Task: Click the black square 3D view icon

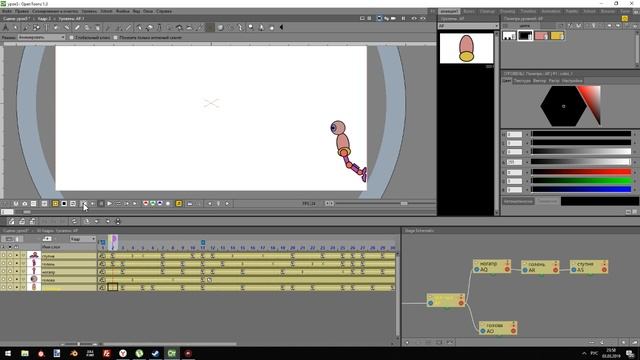Action: click(x=64, y=203)
